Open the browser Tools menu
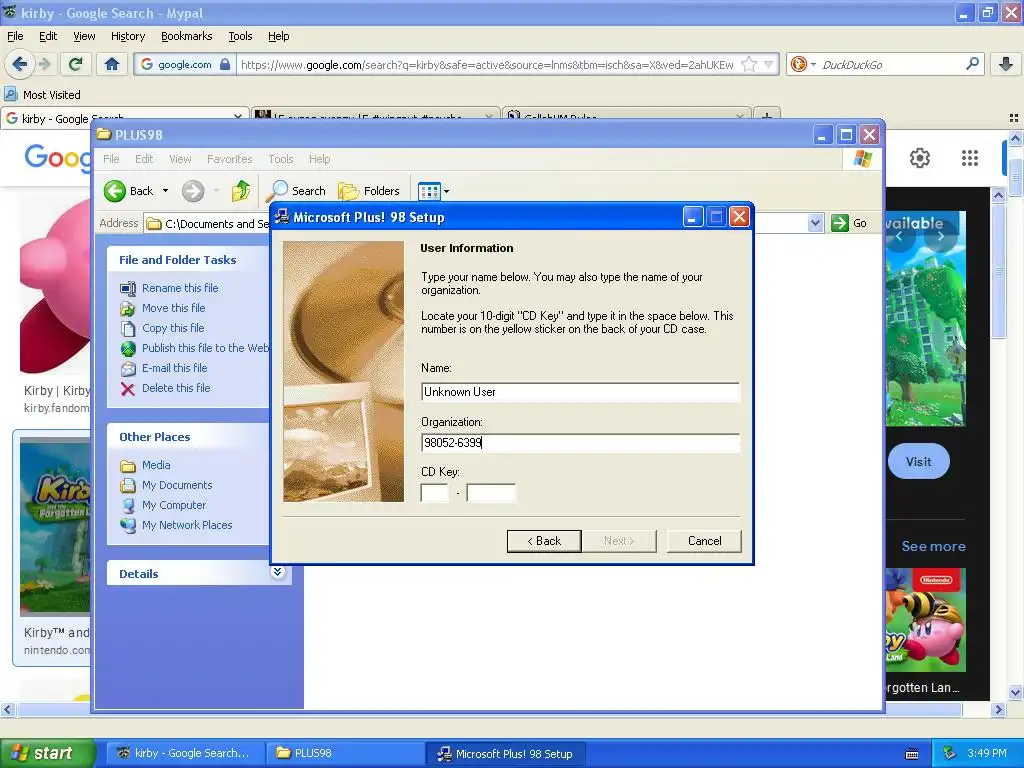Image resolution: width=1024 pixels, height=768 pixels. 240,36
